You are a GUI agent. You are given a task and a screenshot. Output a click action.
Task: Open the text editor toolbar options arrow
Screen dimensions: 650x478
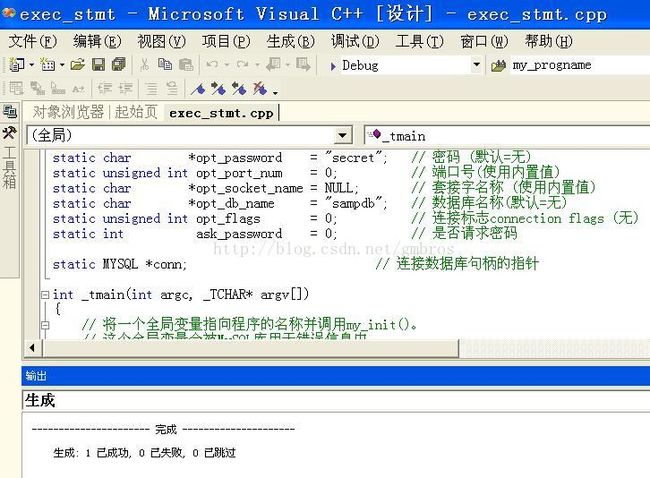click(275, 93)
